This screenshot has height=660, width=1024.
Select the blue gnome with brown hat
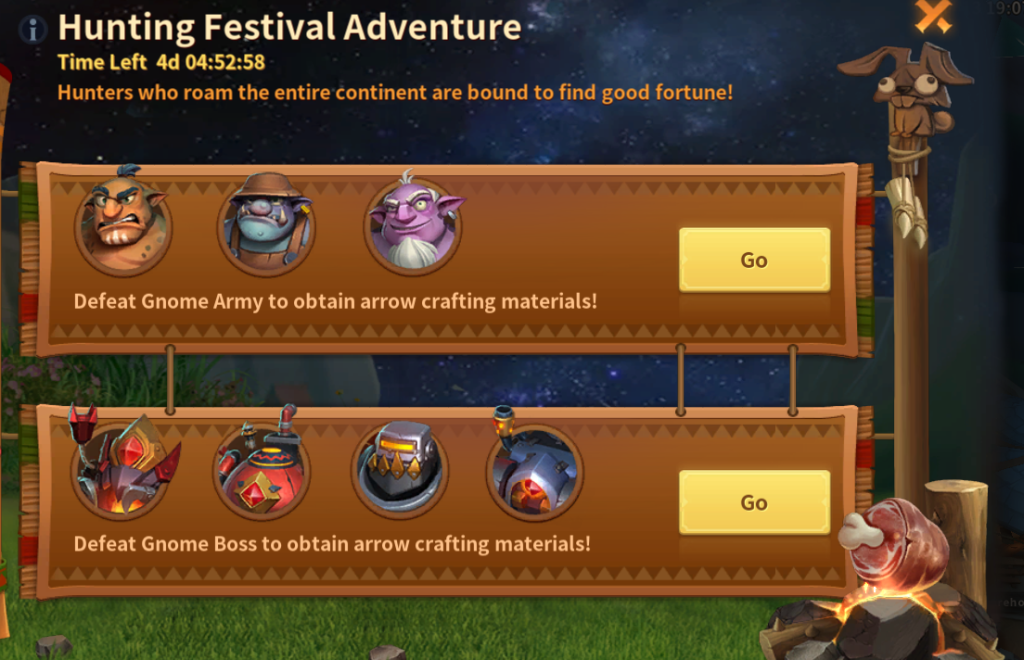coord(266,223)
